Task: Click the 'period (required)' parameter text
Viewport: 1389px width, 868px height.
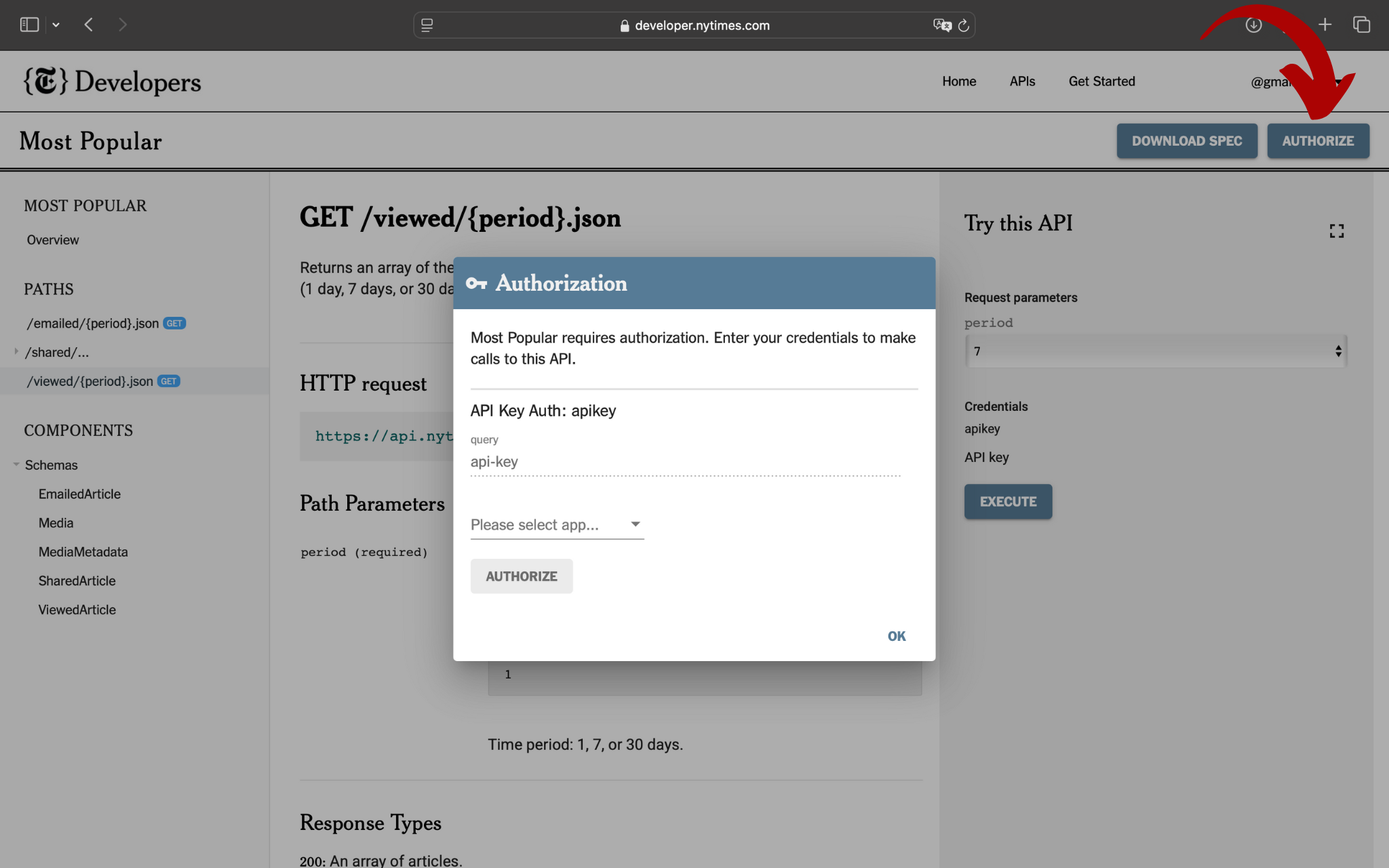Action: (364, 553)
